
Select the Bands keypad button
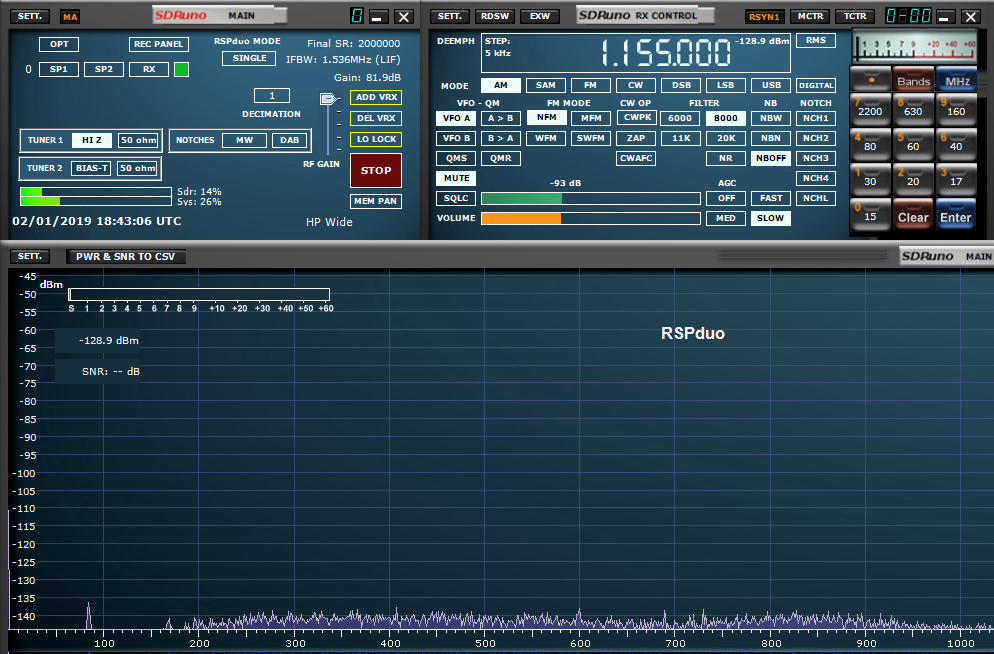(913, 80)
